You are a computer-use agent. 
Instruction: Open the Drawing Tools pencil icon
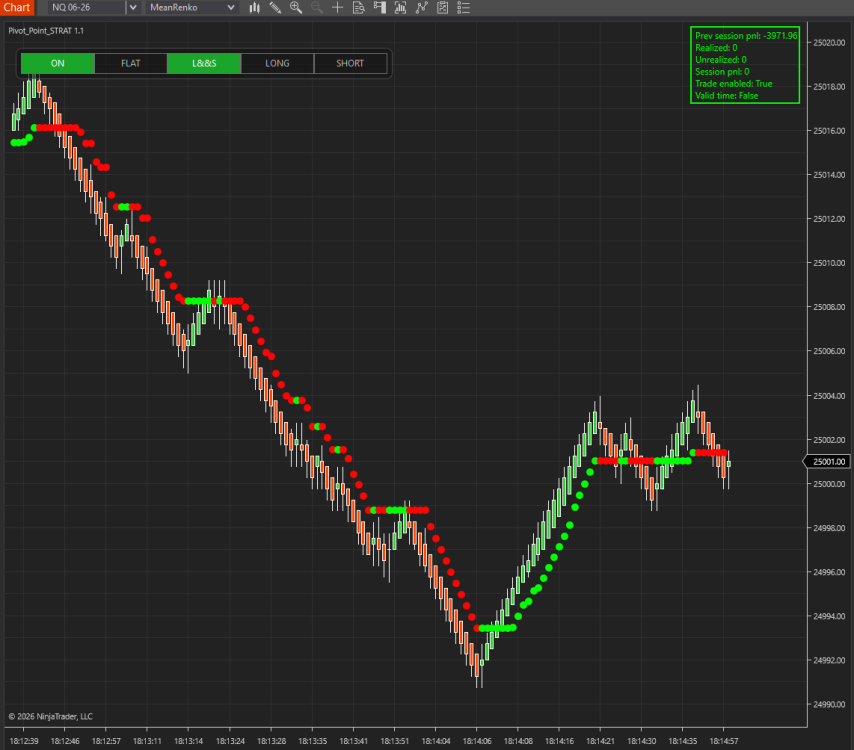275,8
